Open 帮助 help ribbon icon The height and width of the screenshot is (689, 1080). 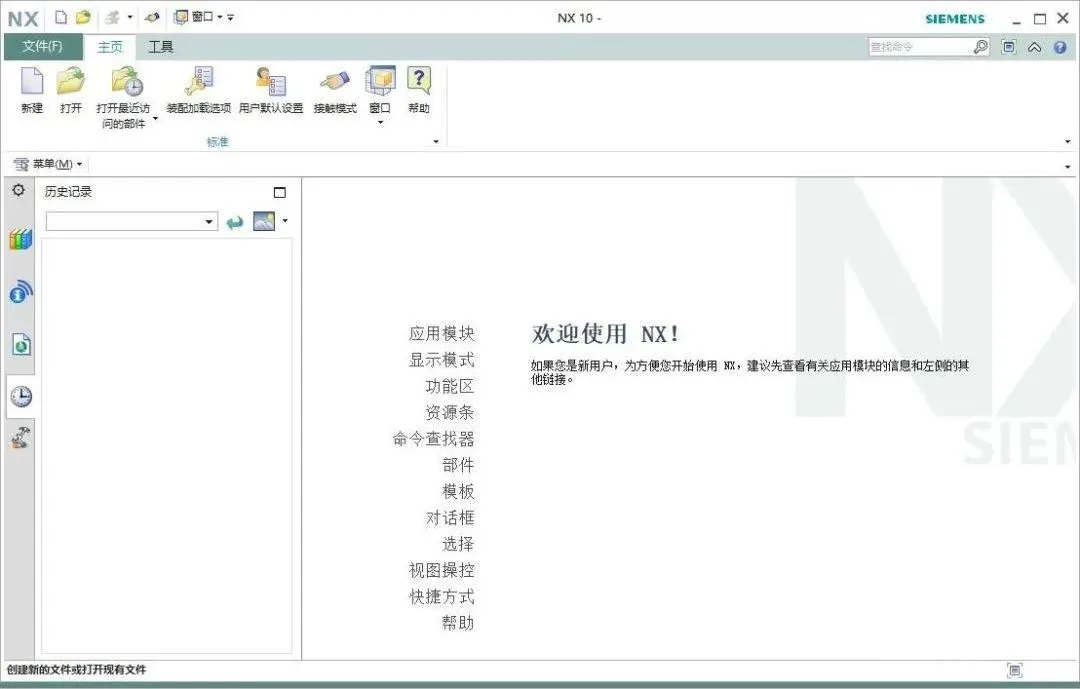point(419,90)
